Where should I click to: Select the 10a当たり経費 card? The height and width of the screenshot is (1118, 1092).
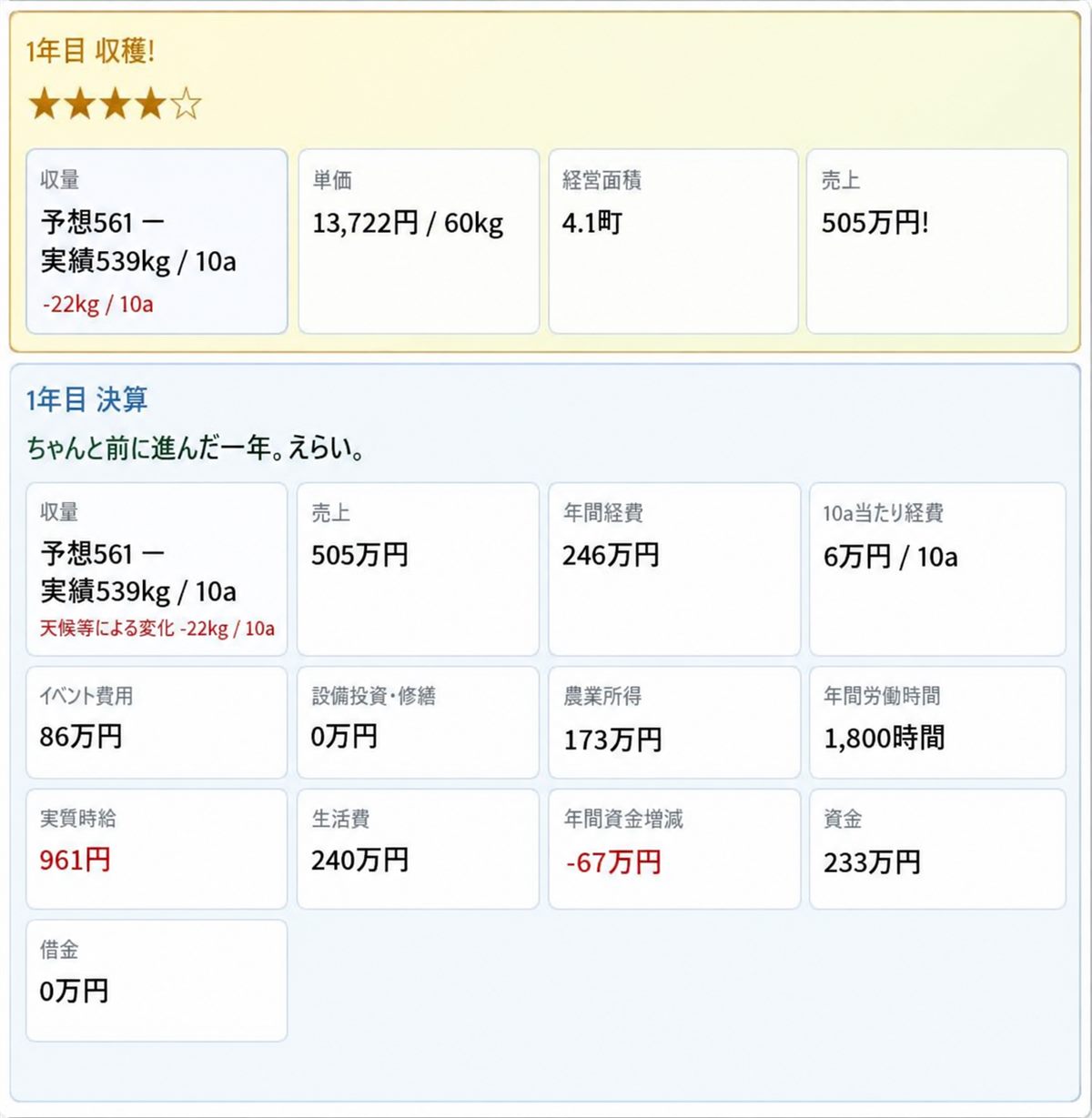coord(937,569)
